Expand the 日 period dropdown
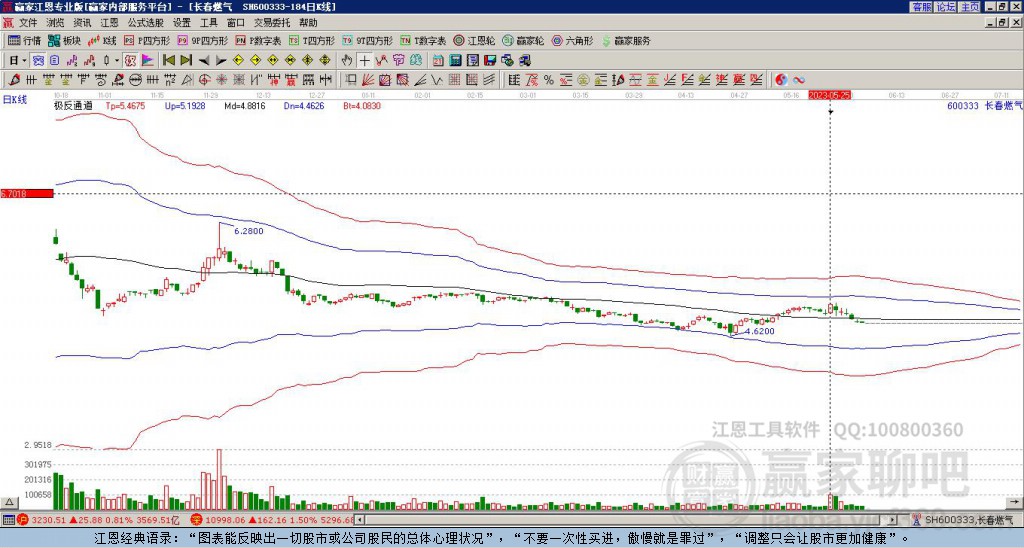1024x548 pixels. tap(24, 60)
